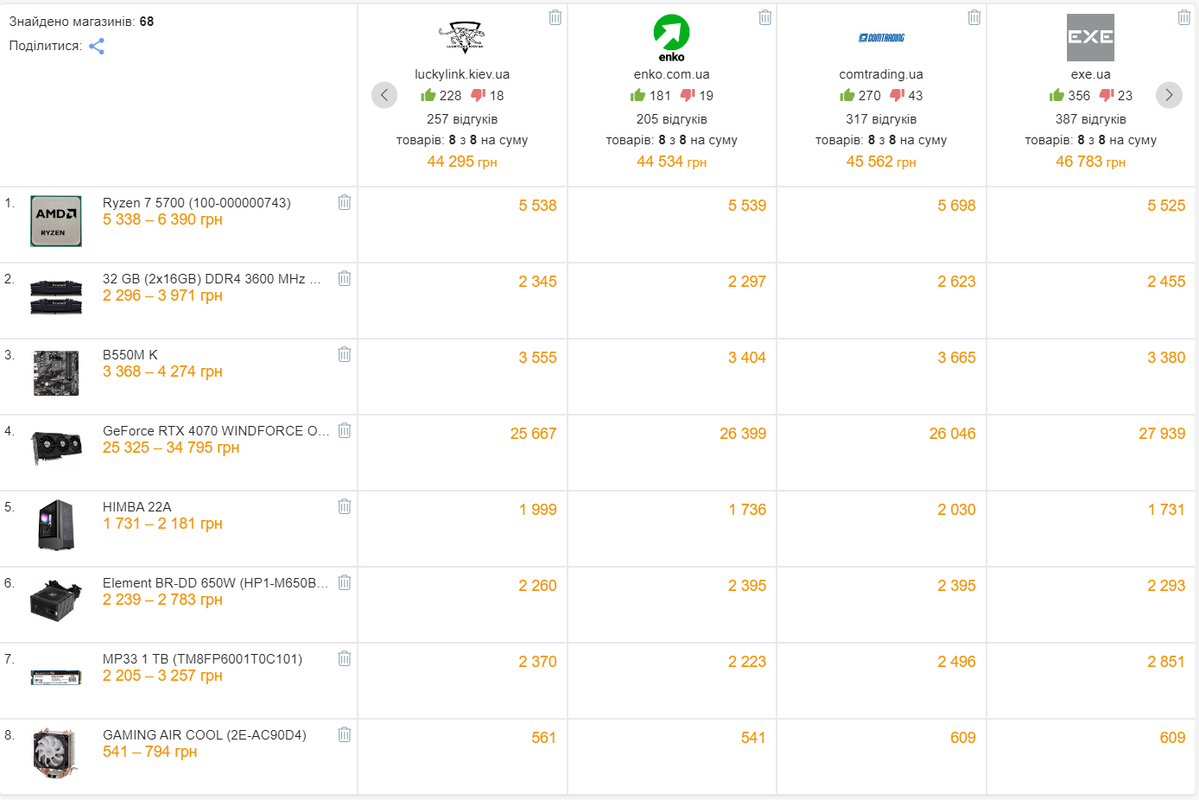Show previous stores with left arrow
The image size is (1199, 800).
coord(385,95)
